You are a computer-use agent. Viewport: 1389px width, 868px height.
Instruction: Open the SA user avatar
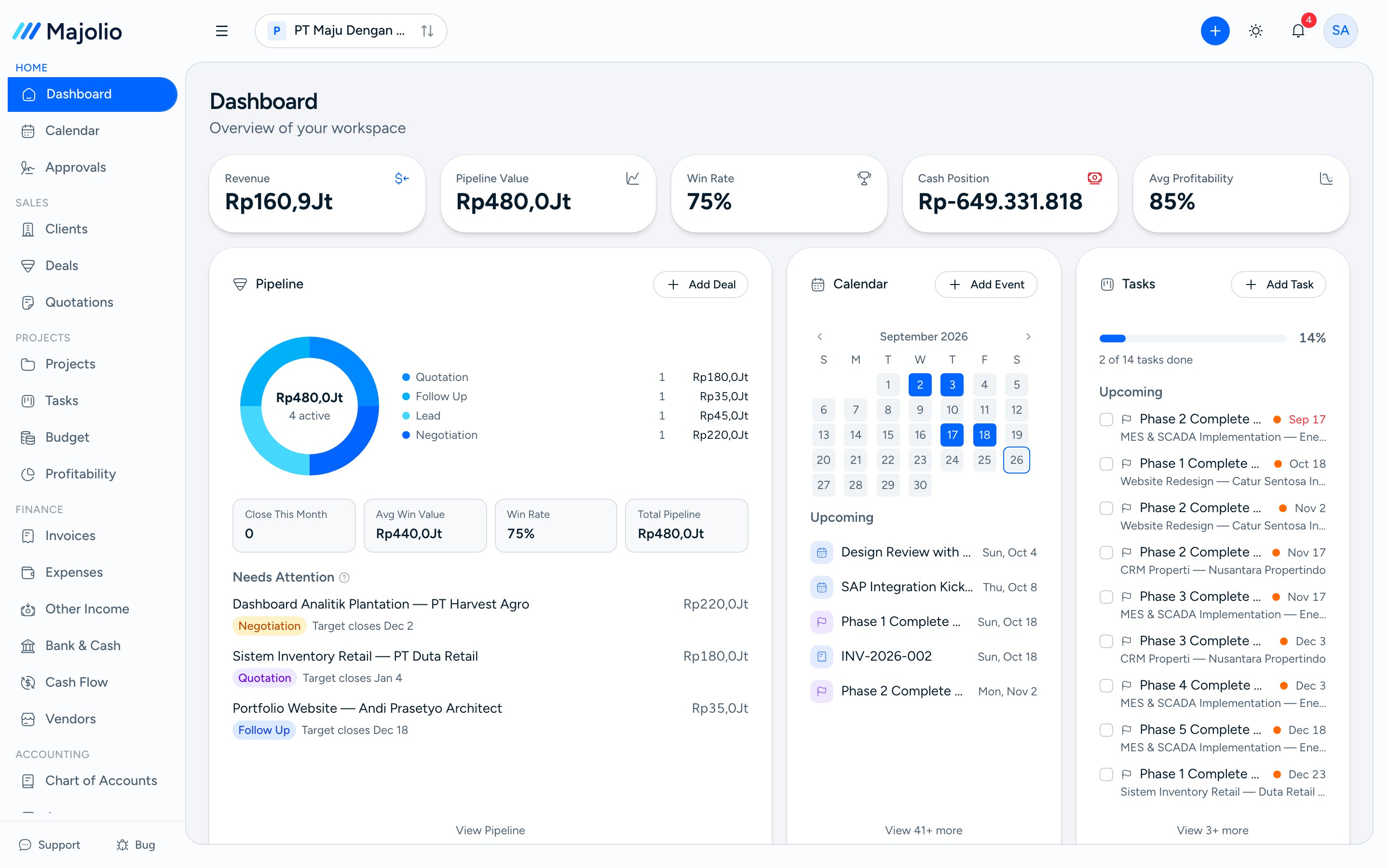(x=1340, y=31)
